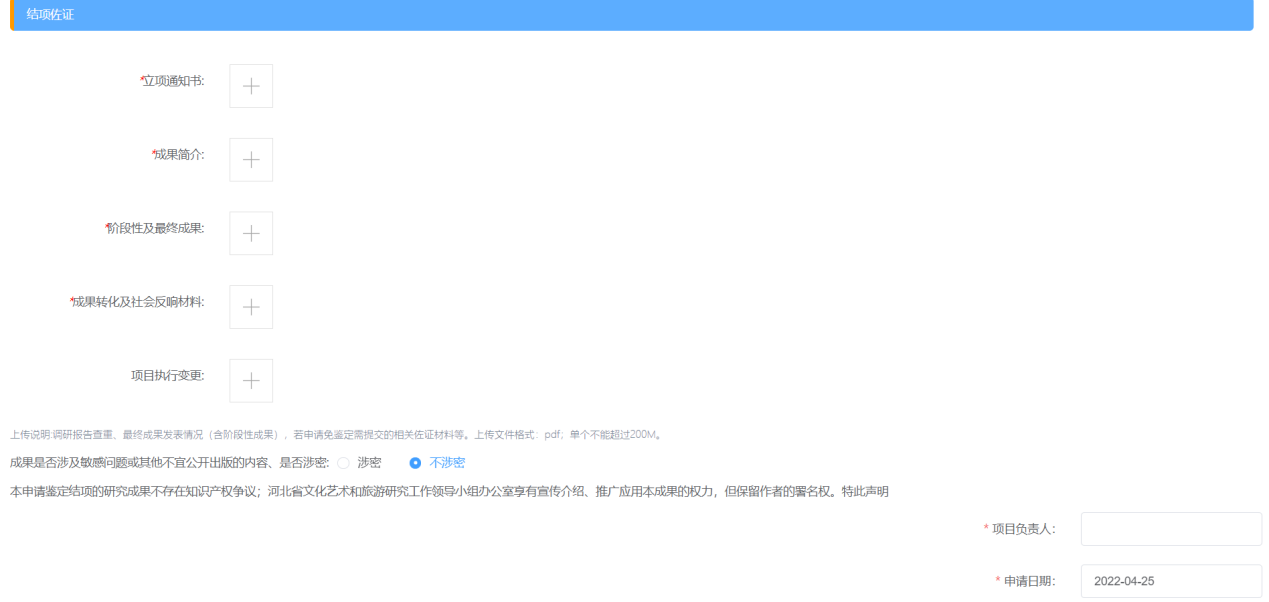The width and height of the screenshot is (1269, 602).
Task: Open upload for 成果转化及社会反响材料
Action: (251, 307)
